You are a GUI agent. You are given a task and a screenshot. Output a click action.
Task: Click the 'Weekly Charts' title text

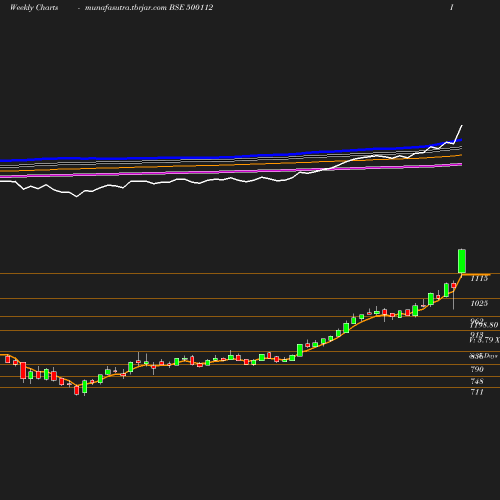point(34,8)
